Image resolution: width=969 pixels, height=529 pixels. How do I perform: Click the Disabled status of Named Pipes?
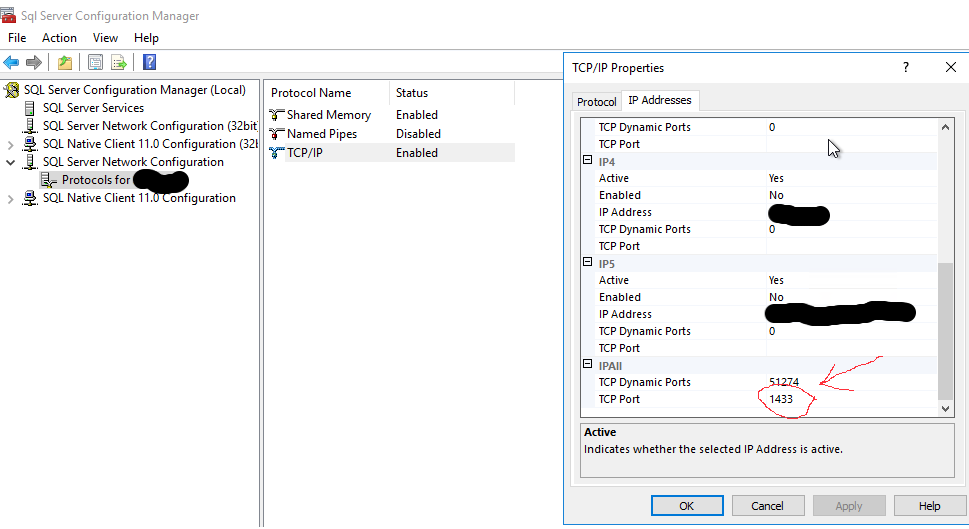point(418,134)
